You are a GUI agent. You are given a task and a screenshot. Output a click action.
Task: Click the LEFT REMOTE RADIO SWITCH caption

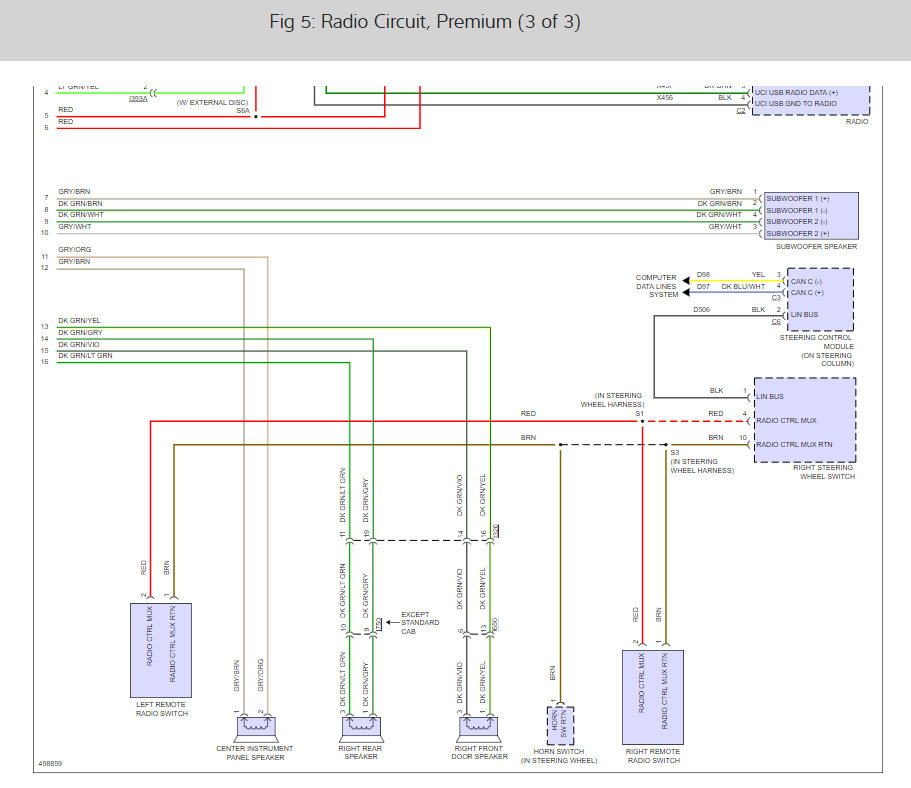click(162, 709)
